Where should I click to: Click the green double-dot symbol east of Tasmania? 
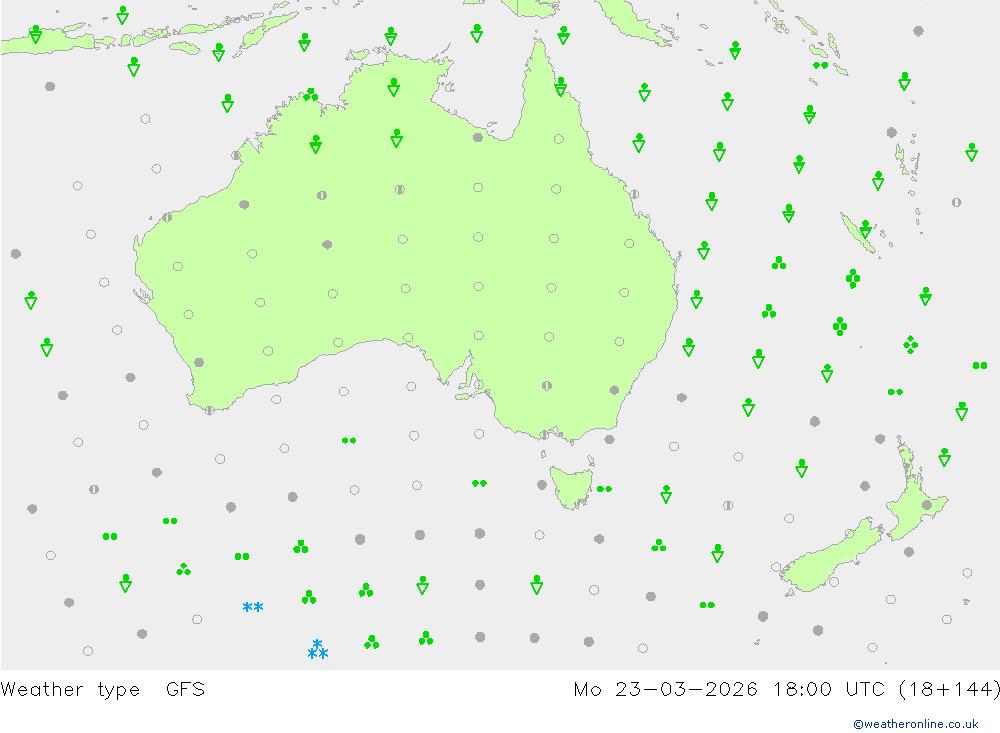pos(604,489)
